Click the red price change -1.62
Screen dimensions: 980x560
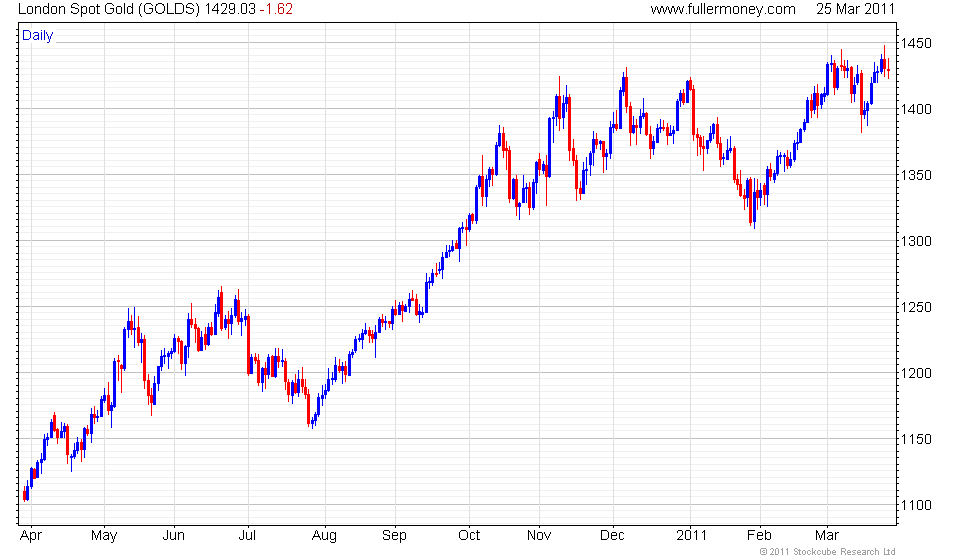coord(276,9)
